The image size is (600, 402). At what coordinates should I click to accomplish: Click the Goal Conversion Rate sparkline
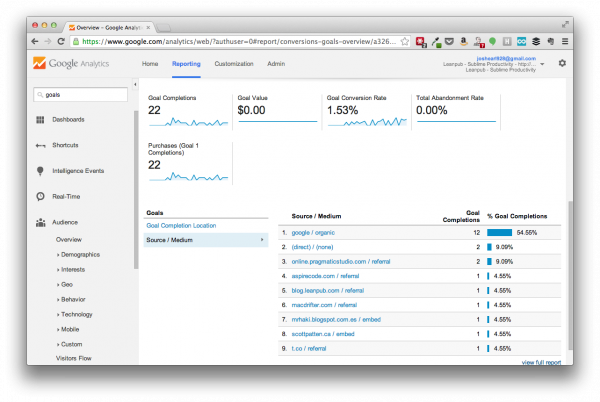(x=367, y=122)
